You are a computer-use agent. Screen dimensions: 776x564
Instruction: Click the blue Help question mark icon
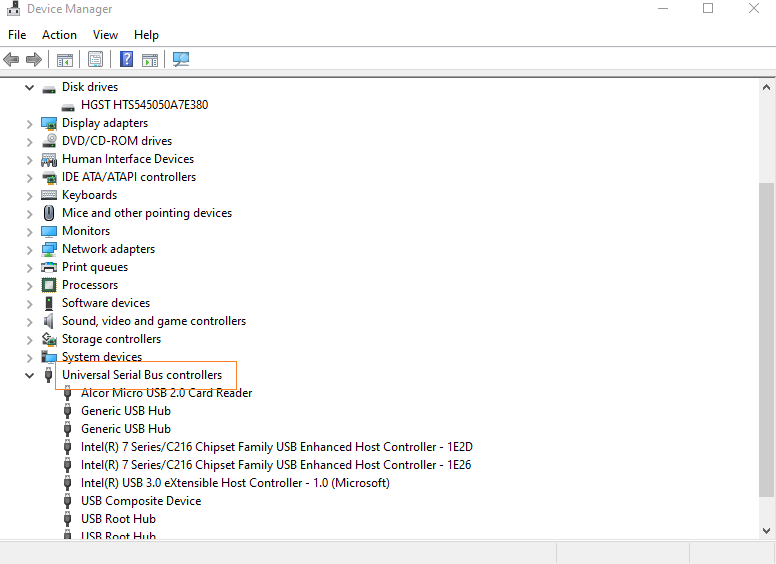(x=127, y=60)
